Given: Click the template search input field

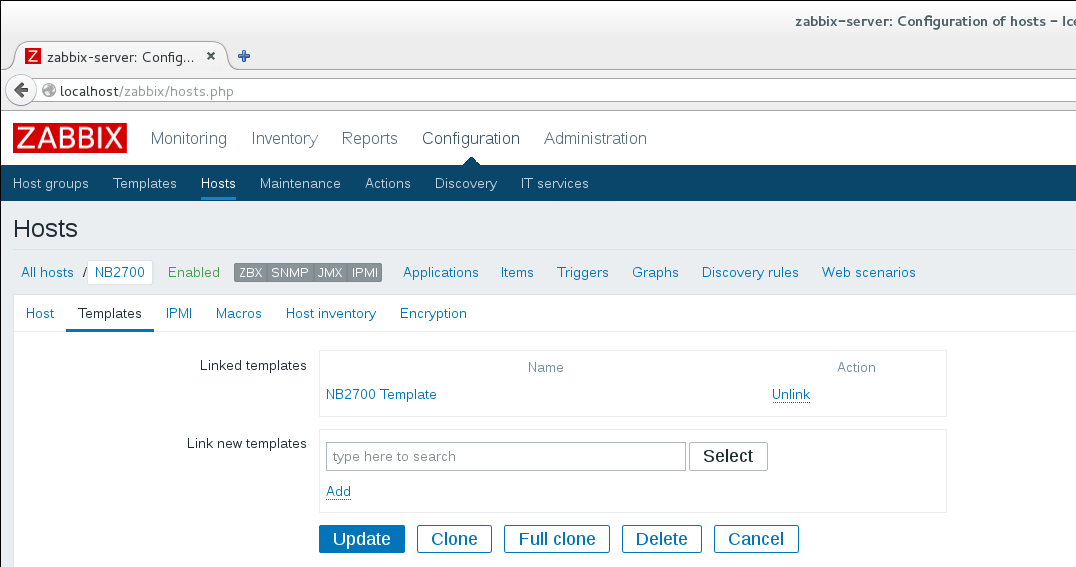Looking at the screenshot, I should pyautogui.click(x=506, y=456).
